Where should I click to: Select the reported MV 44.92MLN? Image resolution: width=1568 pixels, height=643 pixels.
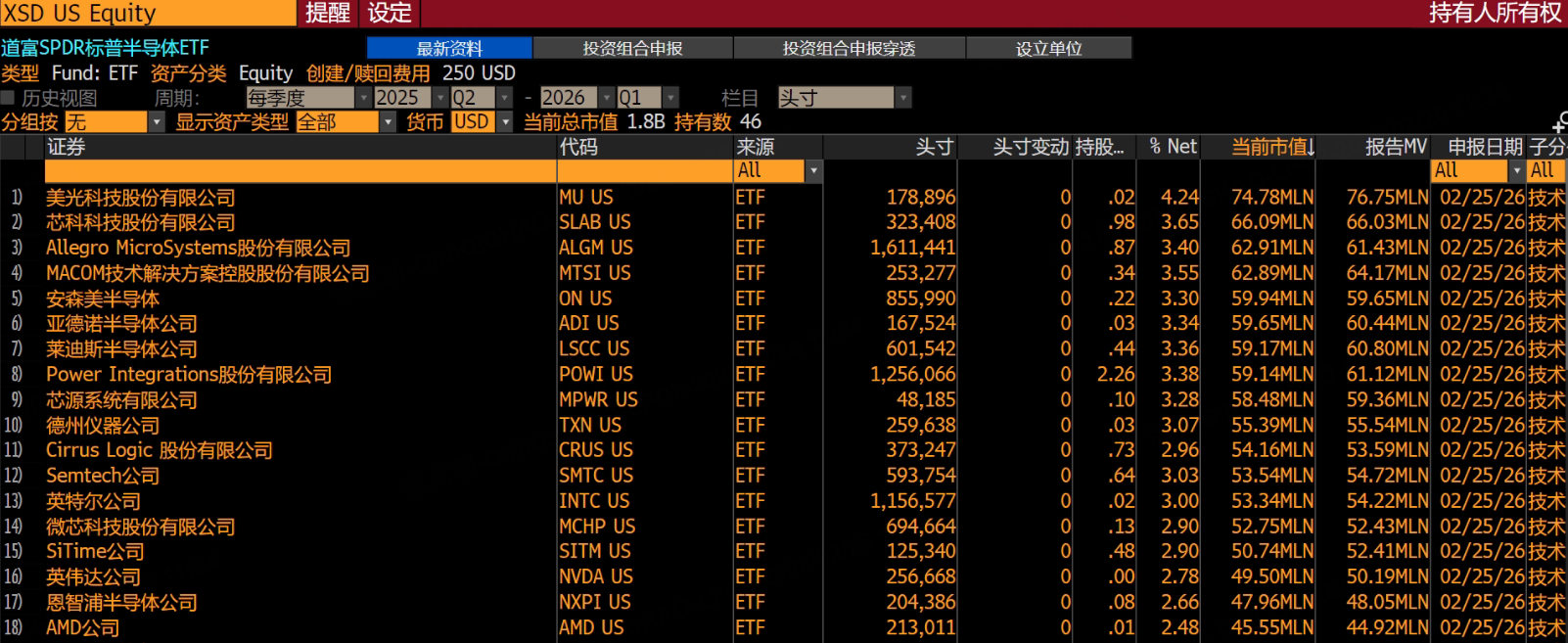(1387, 628)
